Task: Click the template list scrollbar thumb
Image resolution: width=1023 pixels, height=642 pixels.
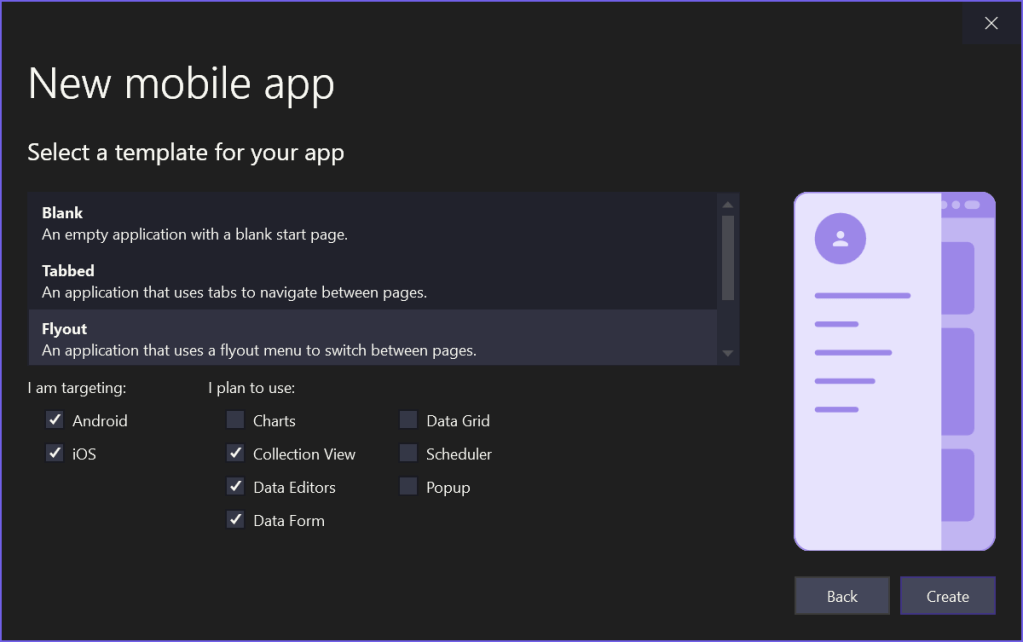Action: 728,257
